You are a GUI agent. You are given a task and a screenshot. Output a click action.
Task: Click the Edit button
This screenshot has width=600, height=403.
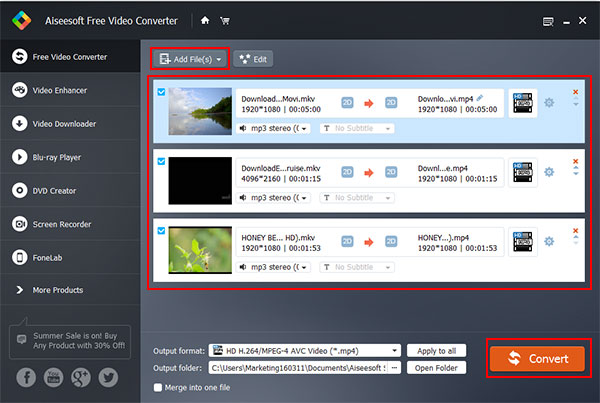point(253,59)
